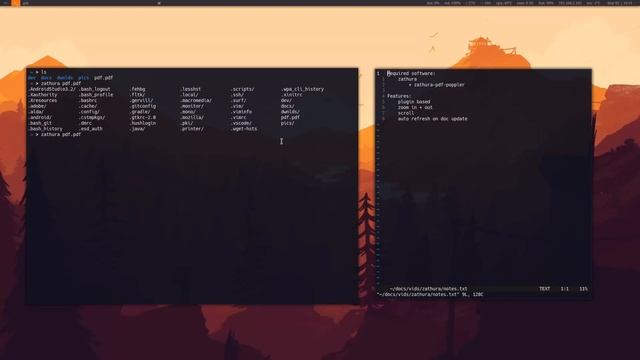This screenshot has height=360, width=640.
Task: Click the .dmrc file name
Action: (x=85, y=123)
